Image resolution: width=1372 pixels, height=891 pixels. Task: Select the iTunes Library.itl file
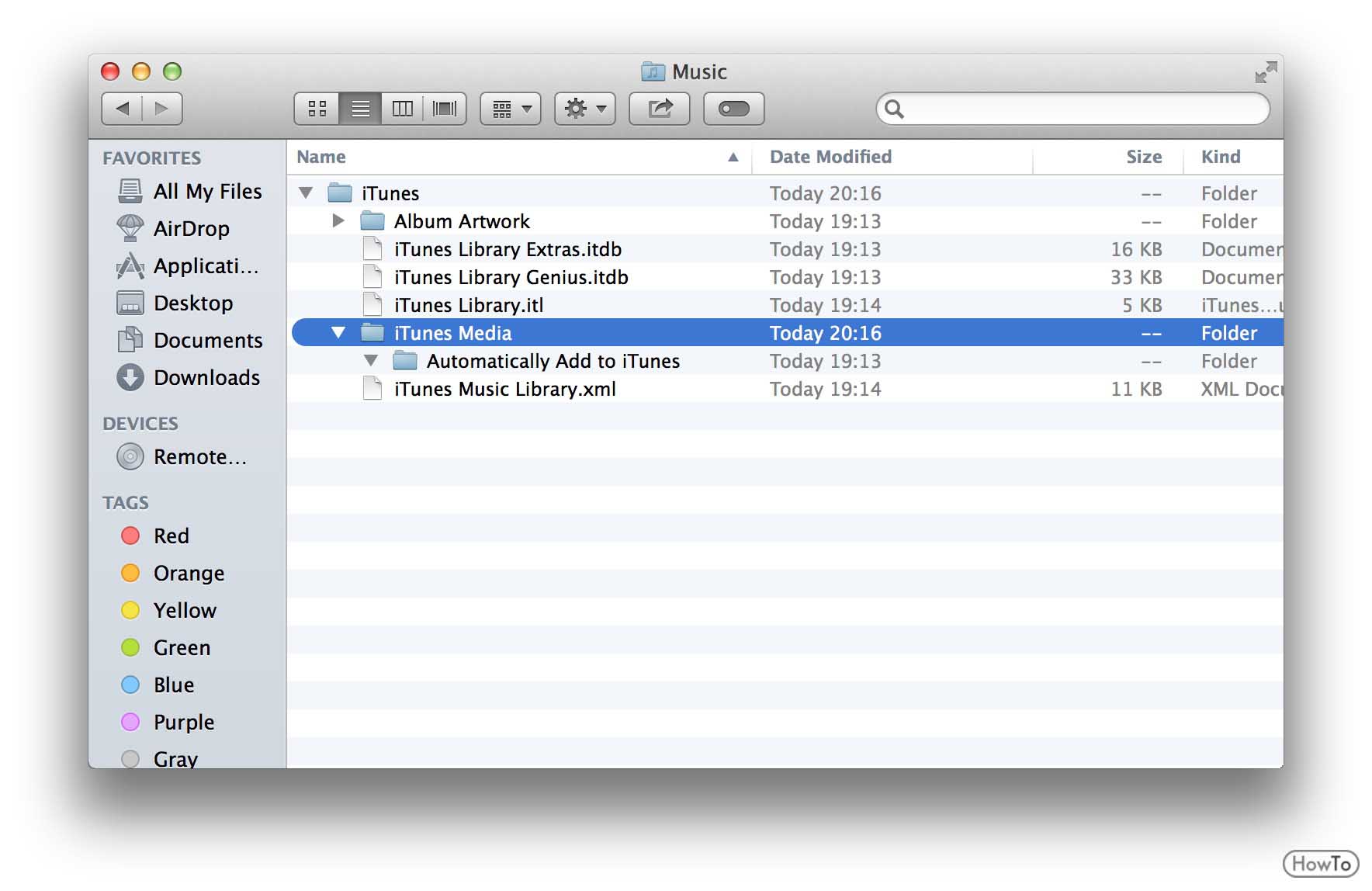[787, 304]
